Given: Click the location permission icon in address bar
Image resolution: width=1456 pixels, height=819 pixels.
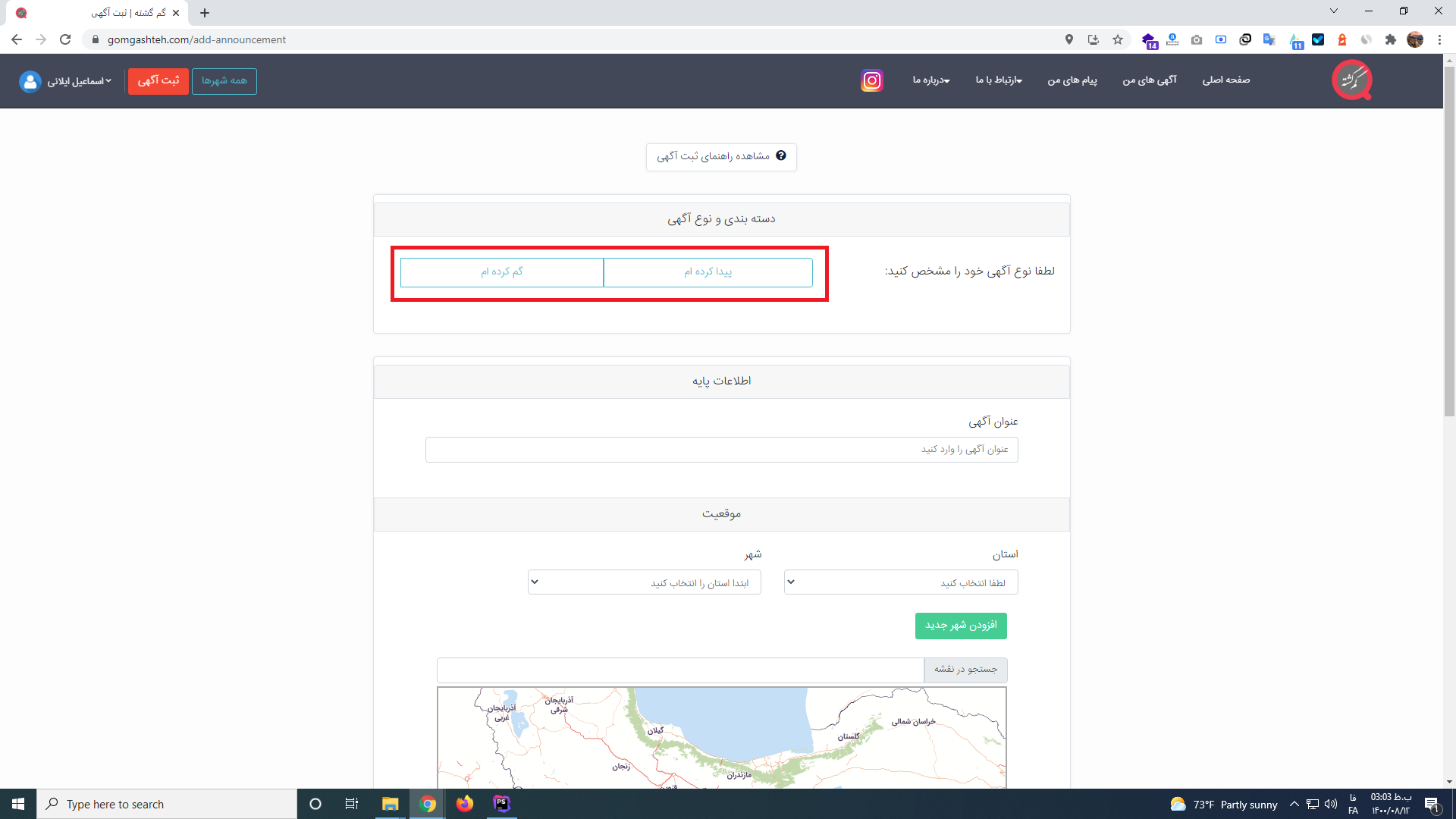Looking at the screenshot, I should 1069,39.
